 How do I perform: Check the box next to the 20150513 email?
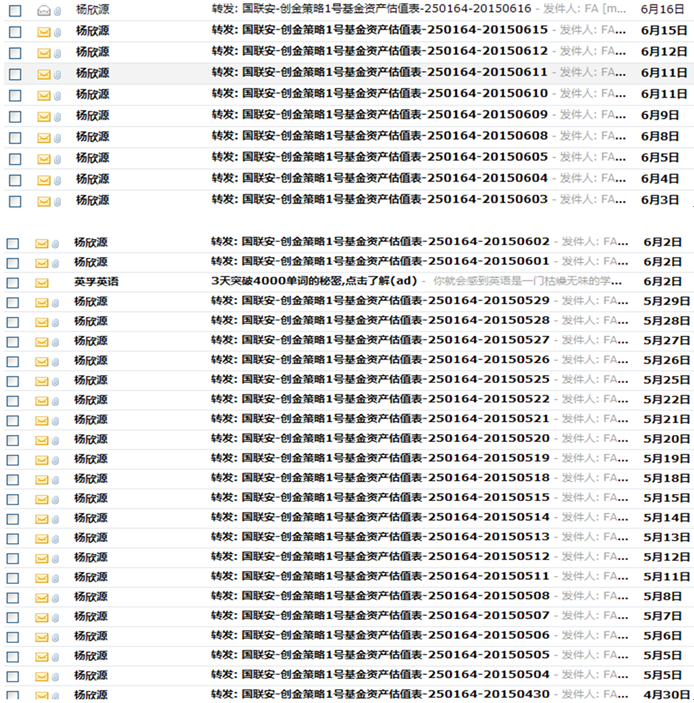[14, 538]
